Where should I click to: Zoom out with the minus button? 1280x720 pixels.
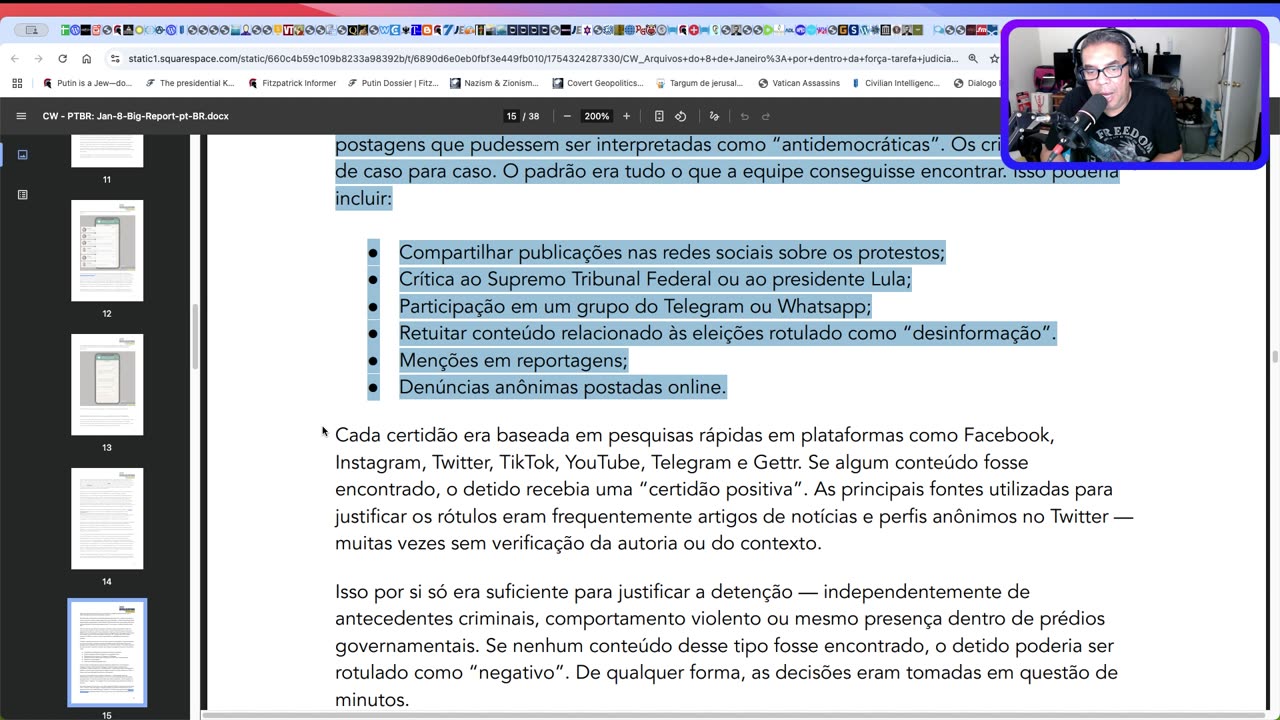click(567, 116)
